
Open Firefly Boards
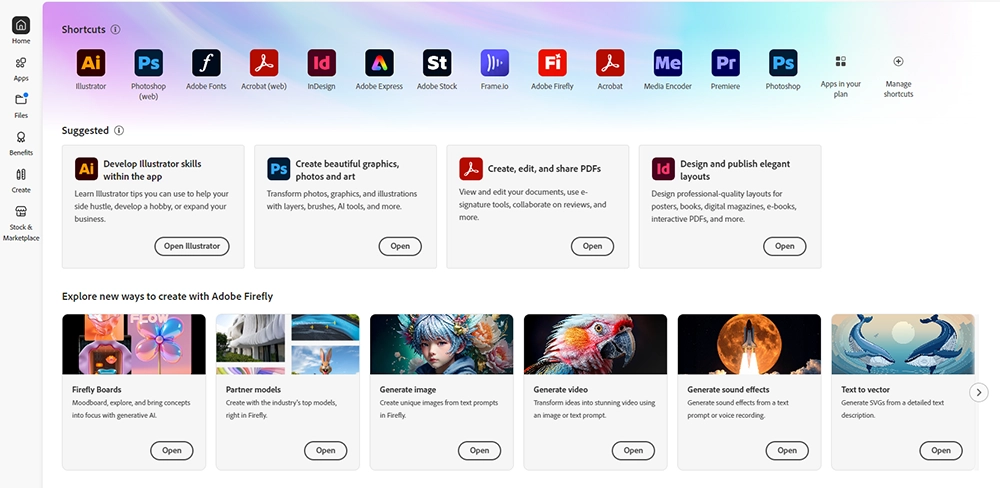click(x=172, y=450)
